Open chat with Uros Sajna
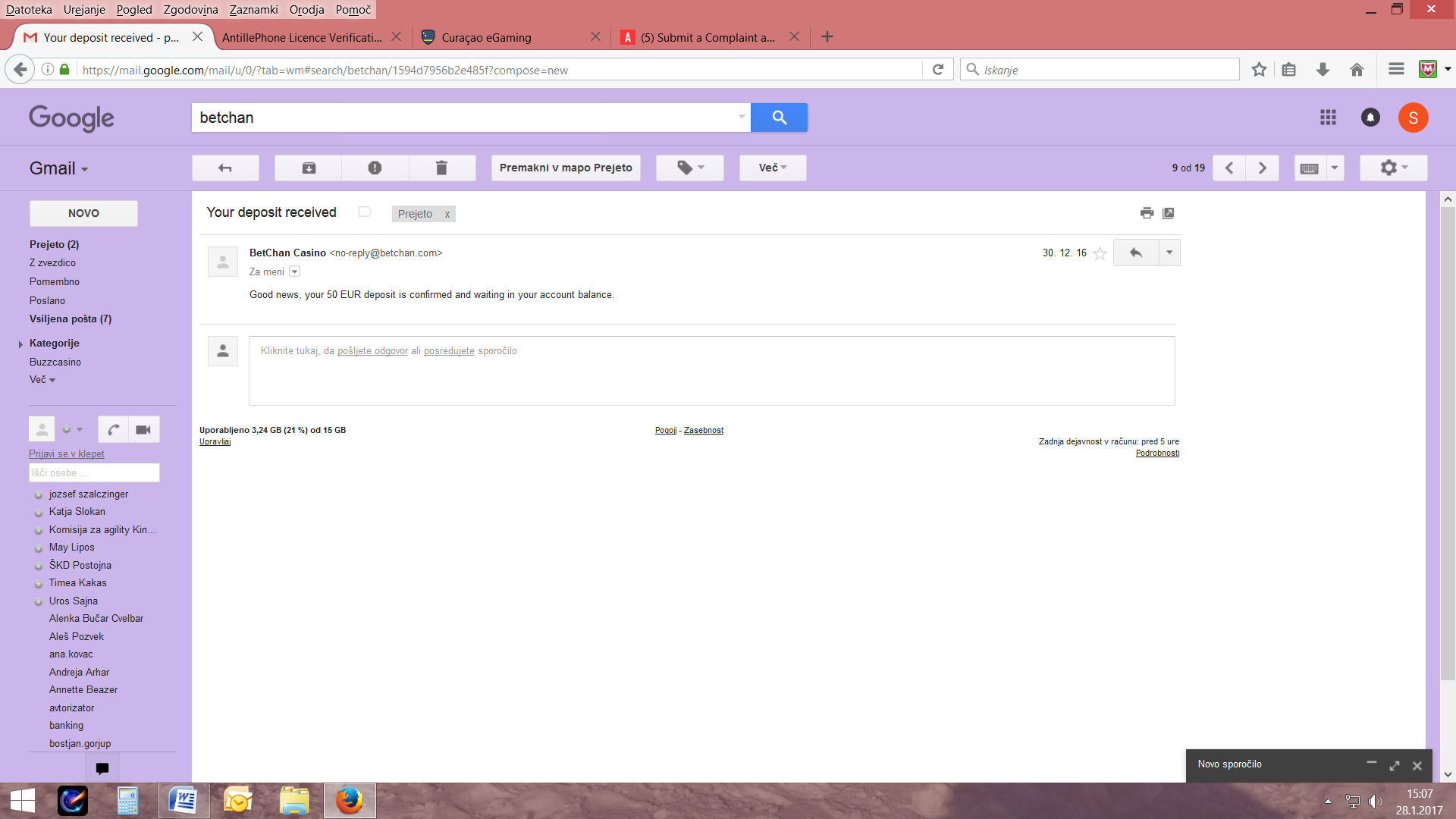This screenshot has width=1456, height=819. pyautogui.click(x=74, y=601)
